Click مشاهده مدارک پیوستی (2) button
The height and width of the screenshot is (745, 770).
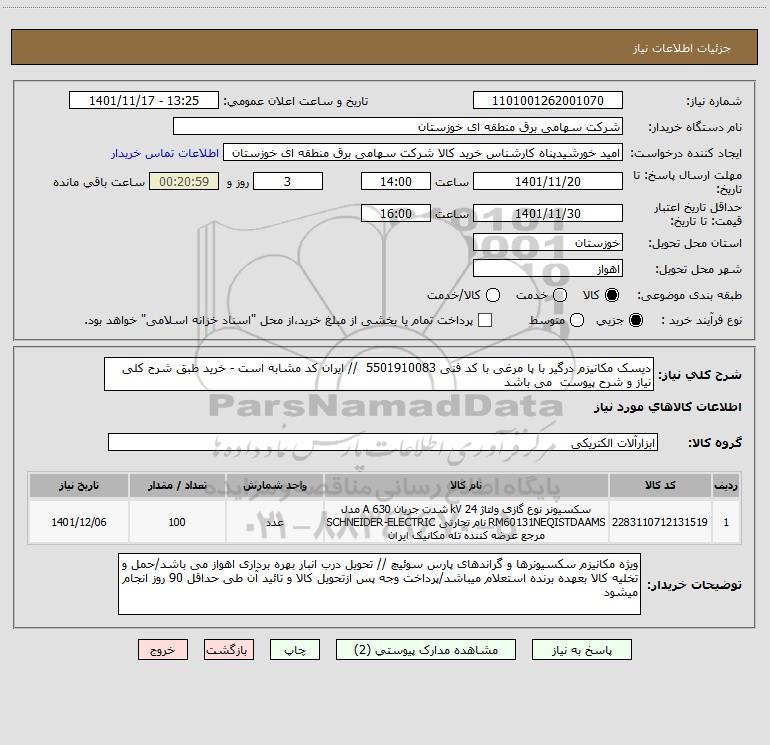point(426,650)
